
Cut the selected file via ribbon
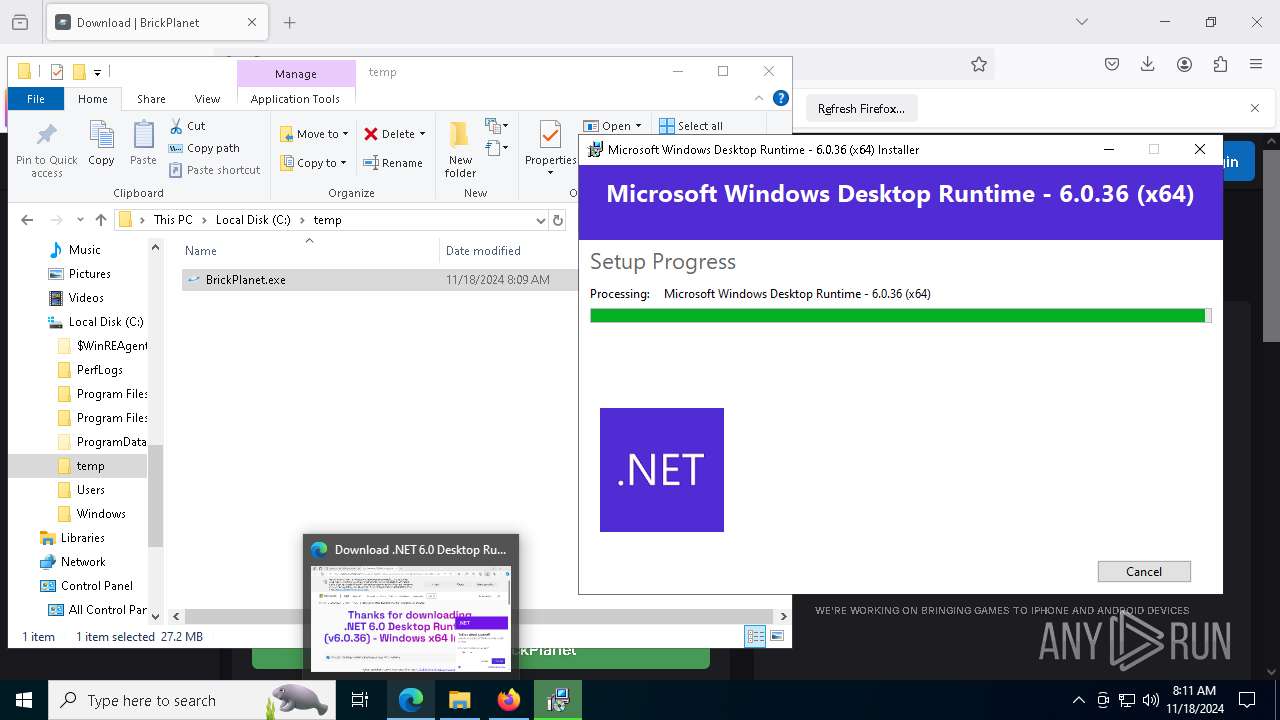(187, 126)
